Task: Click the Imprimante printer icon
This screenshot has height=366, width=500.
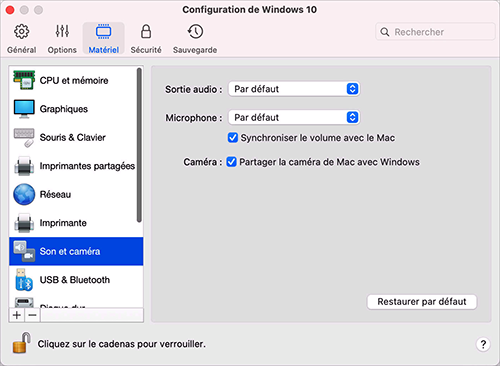Action: pos(24,223)
